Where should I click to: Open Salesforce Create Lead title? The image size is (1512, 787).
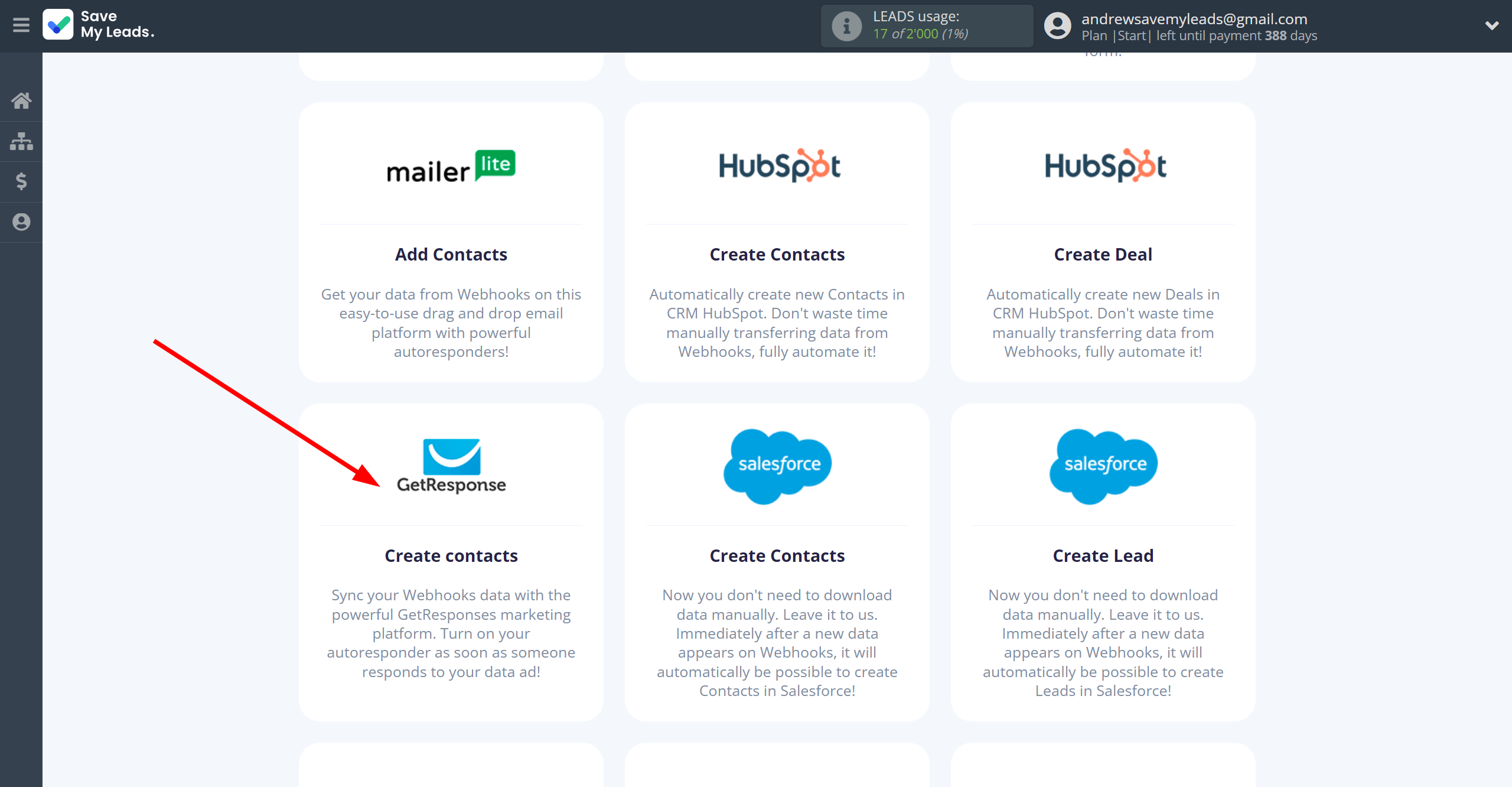(1103, 556)
